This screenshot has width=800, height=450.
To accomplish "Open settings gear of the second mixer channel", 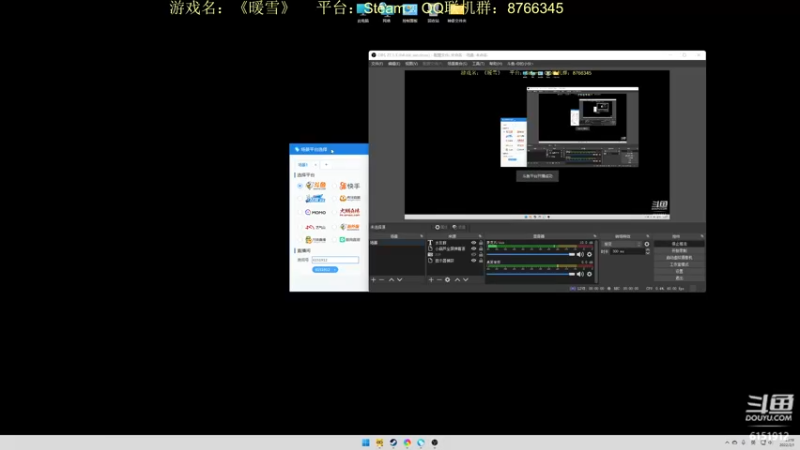I will 589,274.
